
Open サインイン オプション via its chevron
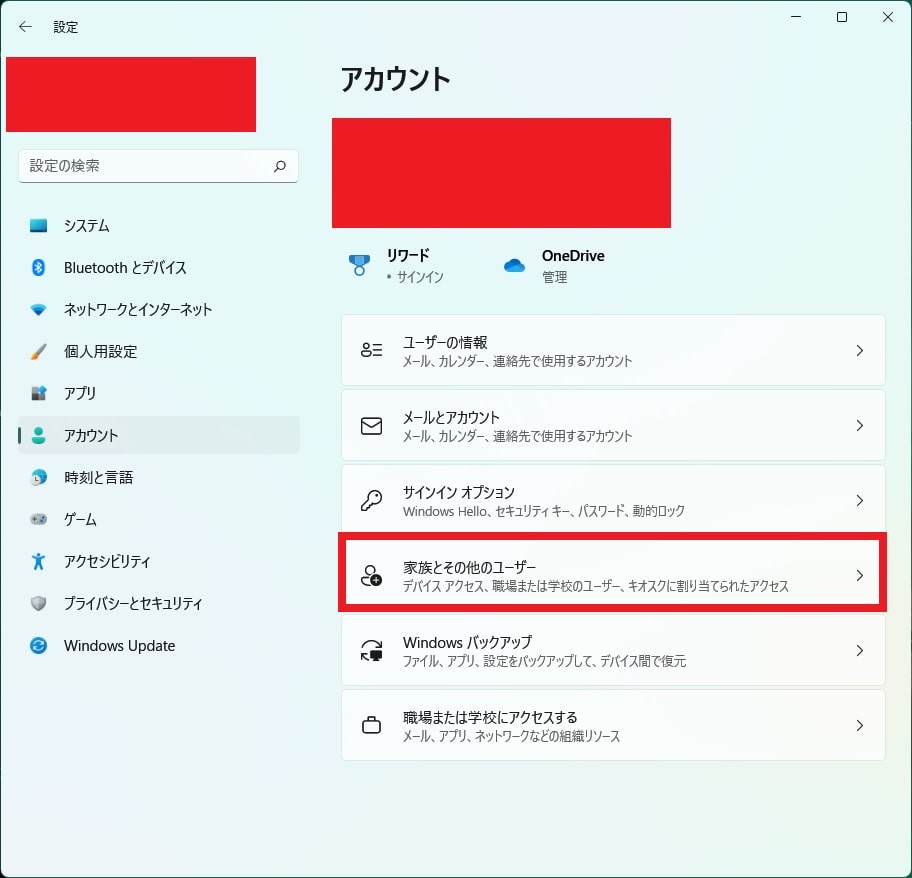tap(860, 500)
